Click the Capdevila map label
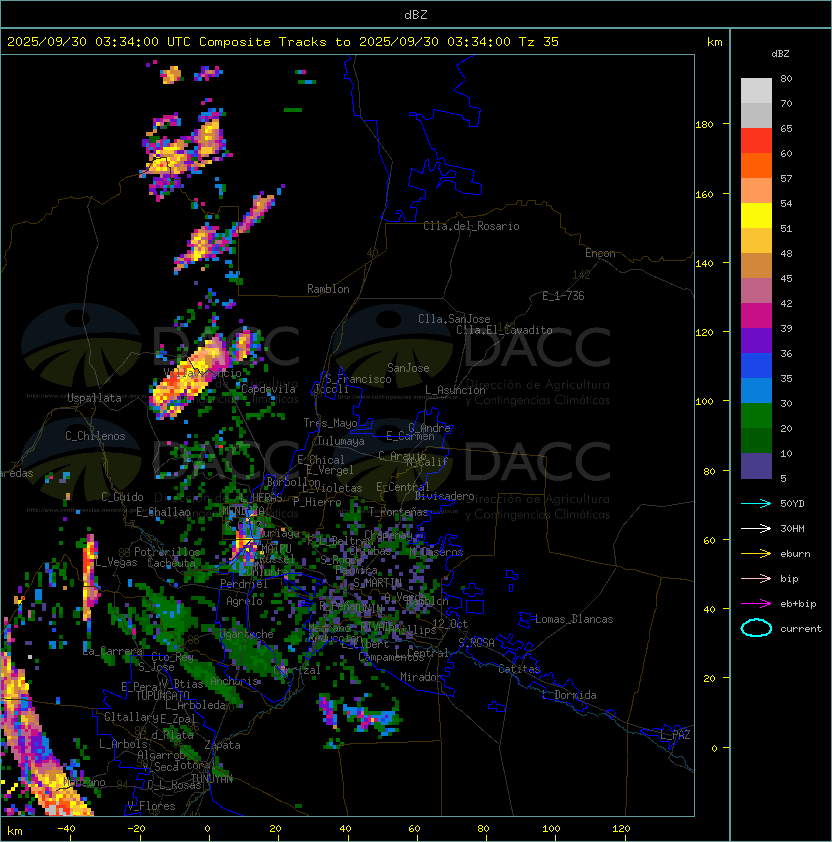The height and width of the screenshot is (842, 832). pyautogui.click(x=268, y=389)
